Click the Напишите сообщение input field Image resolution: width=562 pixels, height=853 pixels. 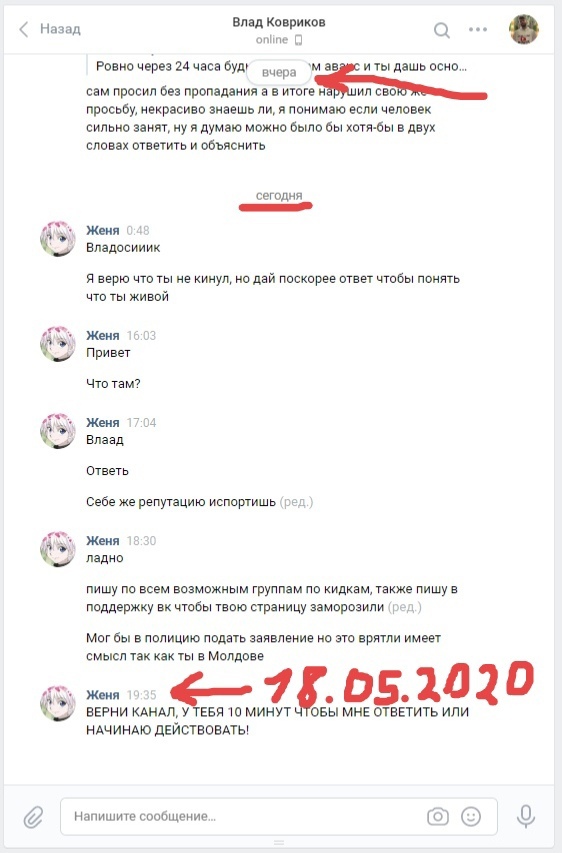pyautogui.click(x=279, y=816)
